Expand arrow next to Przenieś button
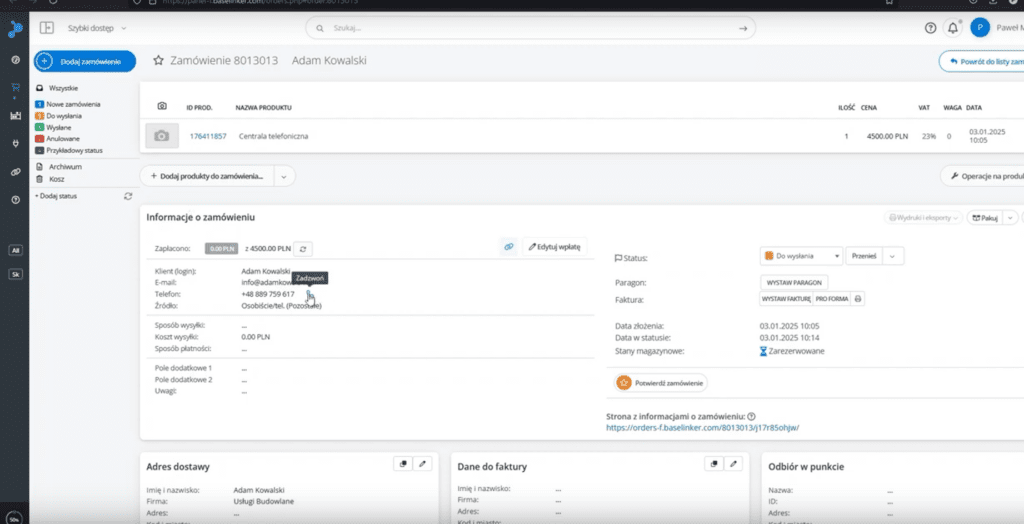1024x524 pixels. click(893, 256)
